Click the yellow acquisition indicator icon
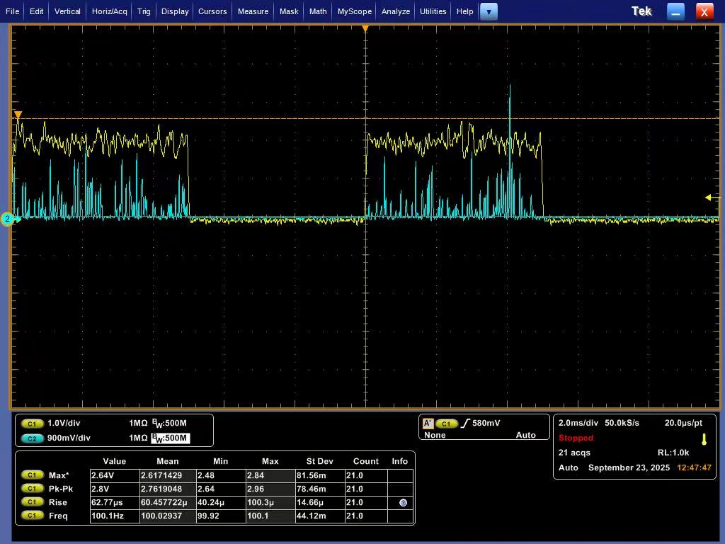The image size is (725, 544). [x=704, y=439]
